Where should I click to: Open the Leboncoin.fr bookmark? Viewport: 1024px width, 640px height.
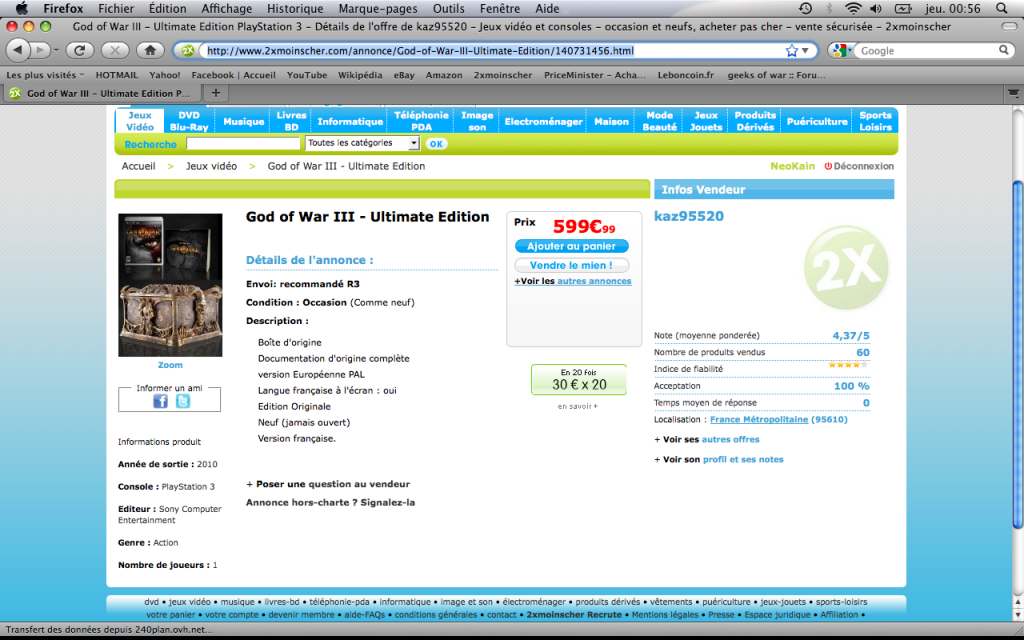coord(686,75)
